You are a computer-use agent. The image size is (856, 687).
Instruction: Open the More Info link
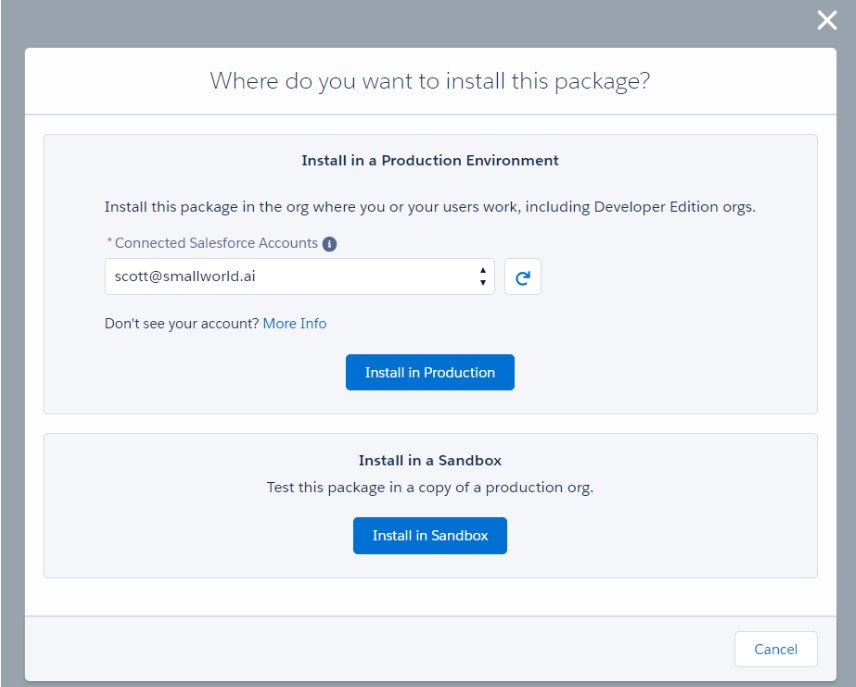[294, 323]
